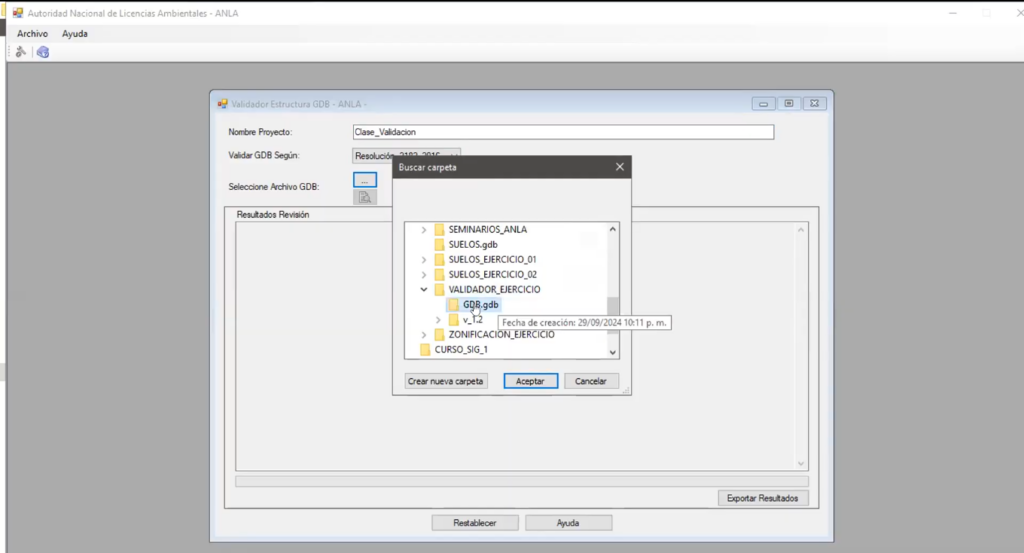Minimize the Validador Estructura GDB window
Screen dimensions: 1024x553
pyautogui.click(x=763, y=103)
